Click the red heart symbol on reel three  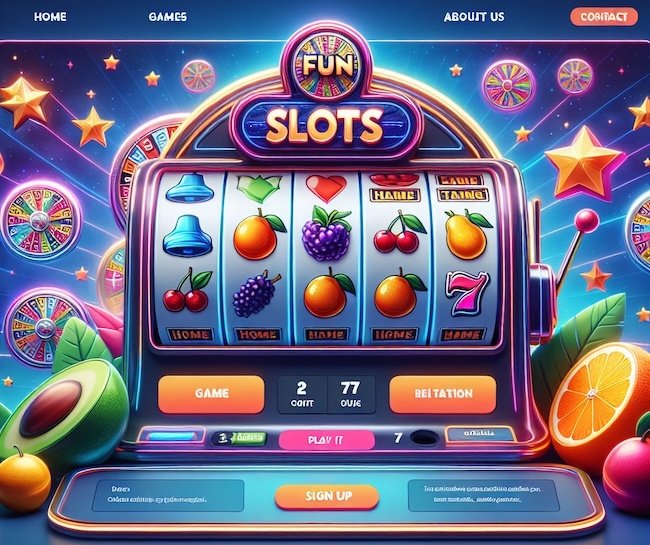click(x=326, y=188)
